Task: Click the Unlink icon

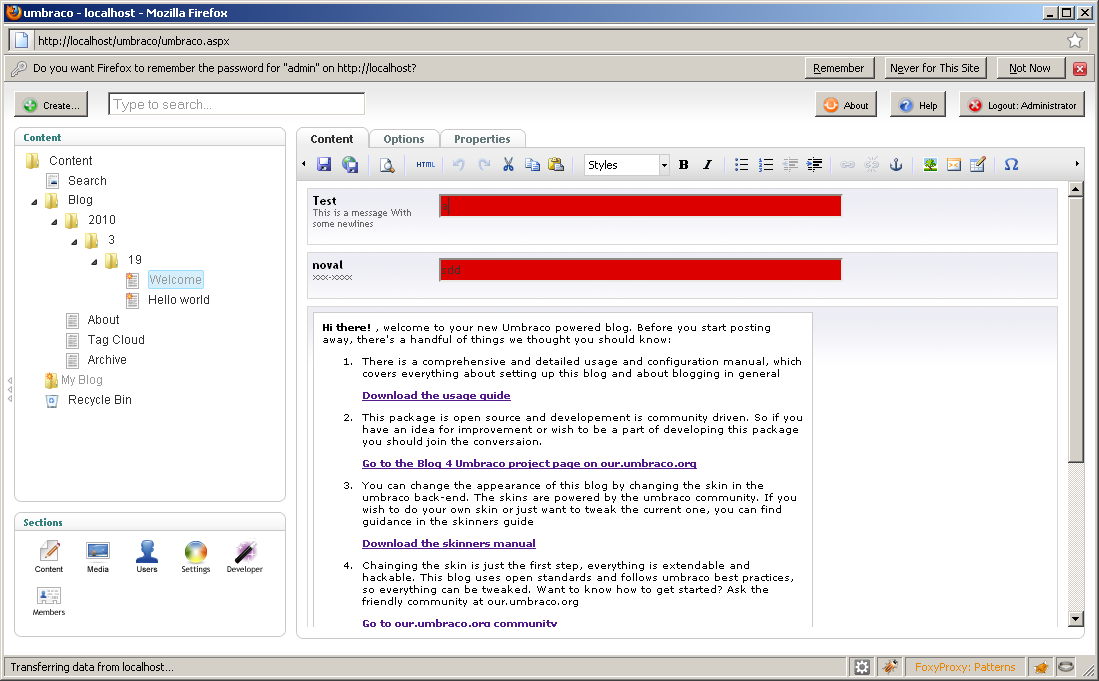Action: click(x=871, y=165)
